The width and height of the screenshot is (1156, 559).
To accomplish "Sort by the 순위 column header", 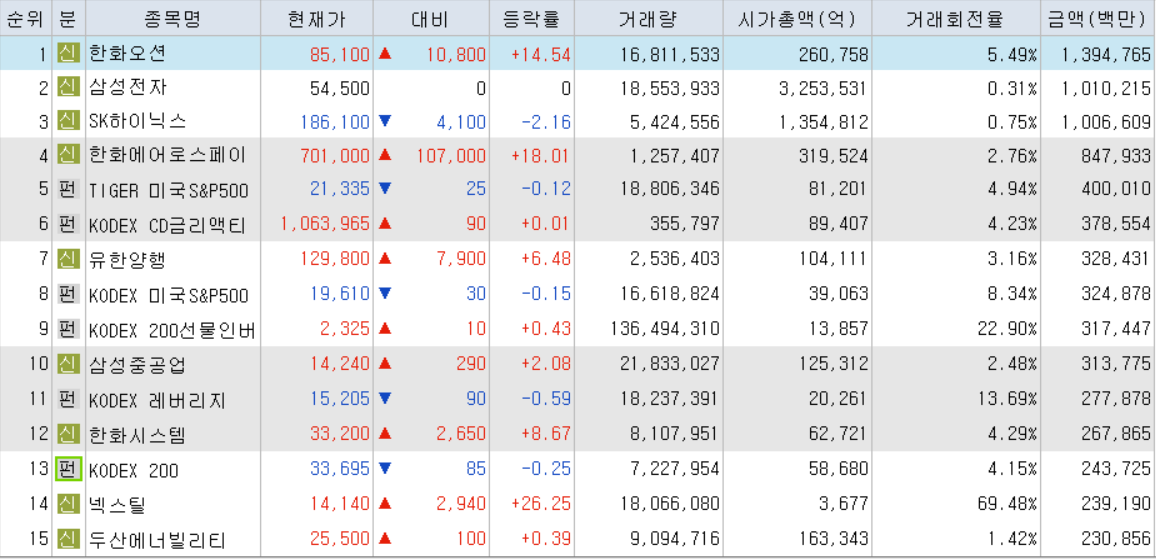I will [x=25, y=18].
